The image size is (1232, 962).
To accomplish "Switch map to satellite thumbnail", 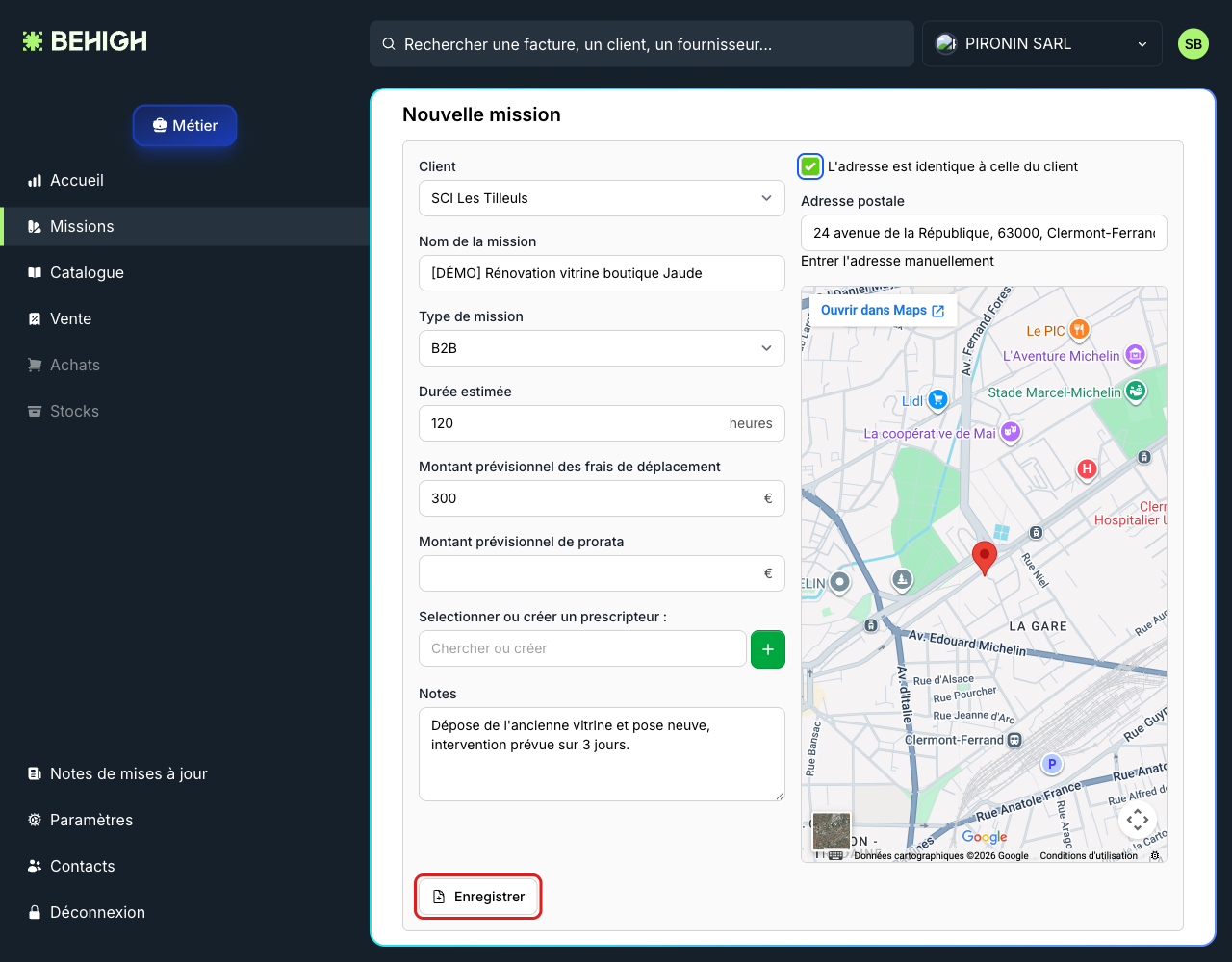I will [x=832, y=832].
